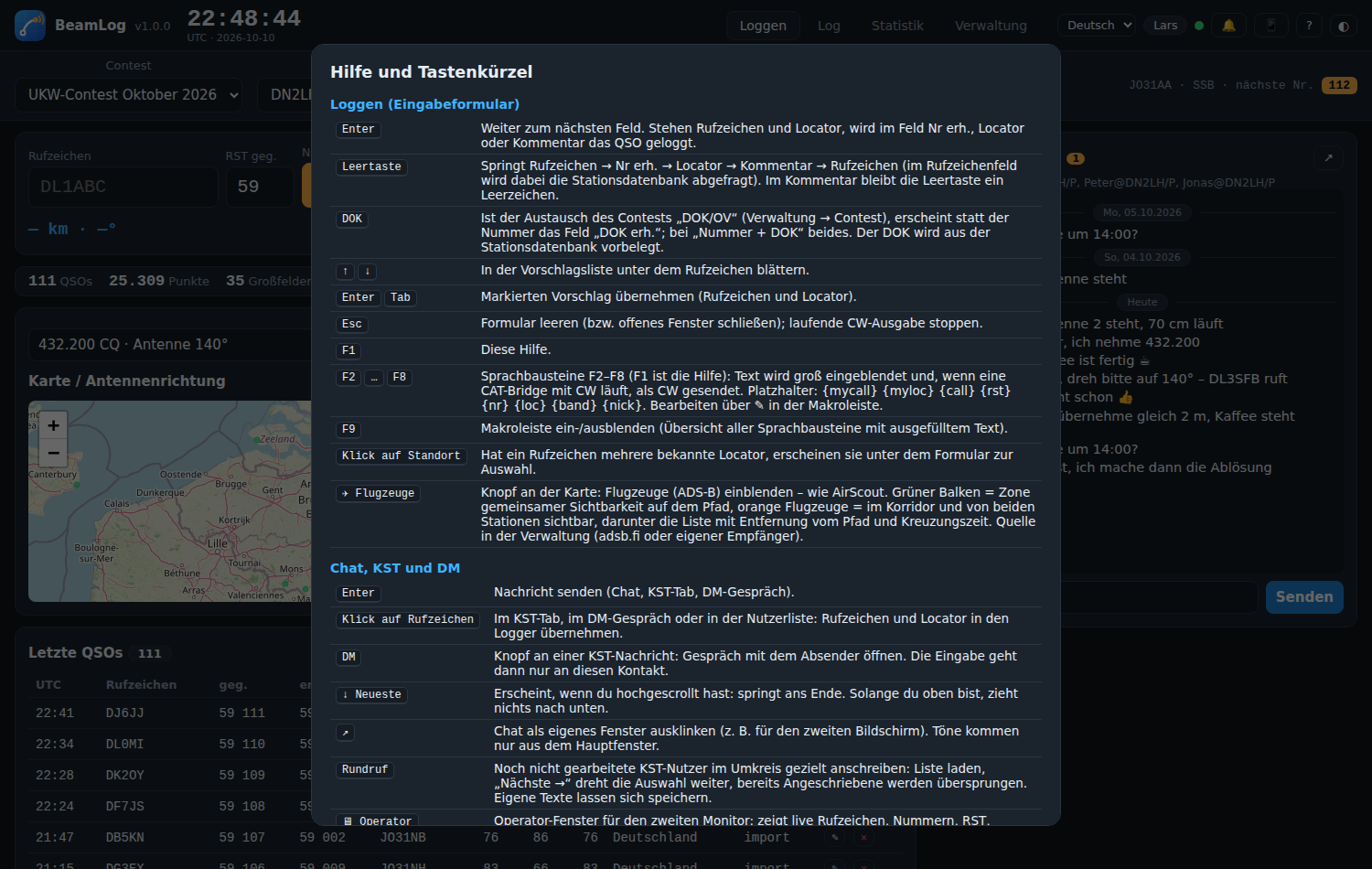
Task: Select the DK2OY QSO row
Action: pyautogui.click(x=169, y=775)
